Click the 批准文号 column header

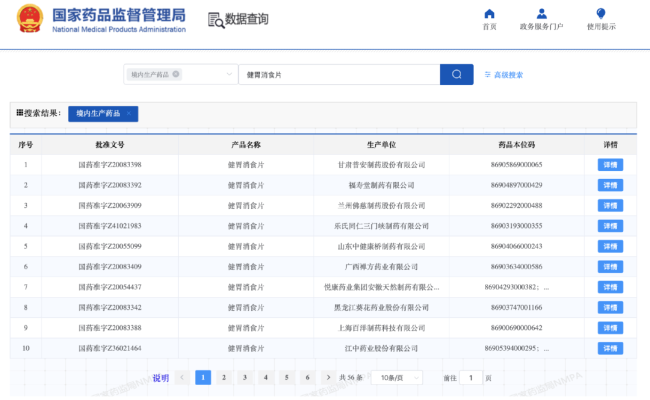tap(110, 145)
